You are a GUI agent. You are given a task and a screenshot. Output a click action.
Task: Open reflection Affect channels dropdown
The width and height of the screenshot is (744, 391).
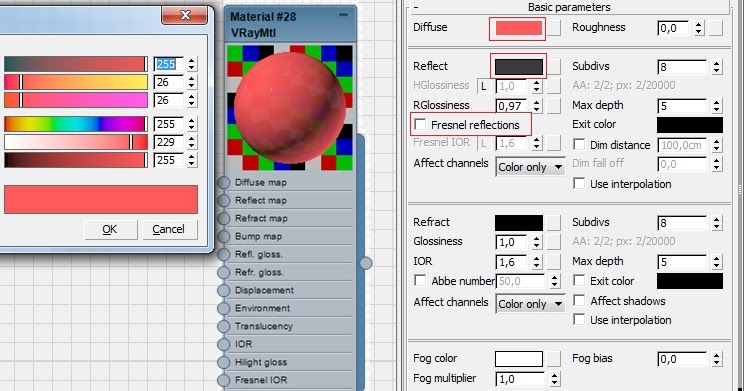[x=530, y=167]
